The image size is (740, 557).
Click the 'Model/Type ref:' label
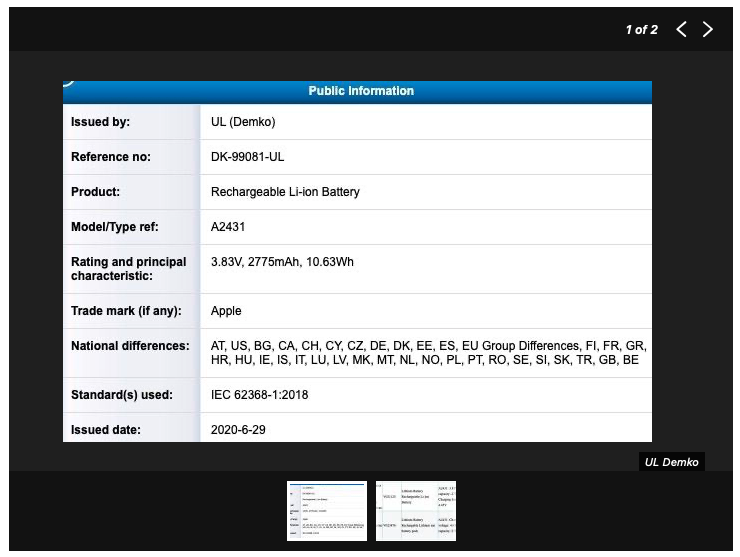pyautogui.click(x=115, y=227)
